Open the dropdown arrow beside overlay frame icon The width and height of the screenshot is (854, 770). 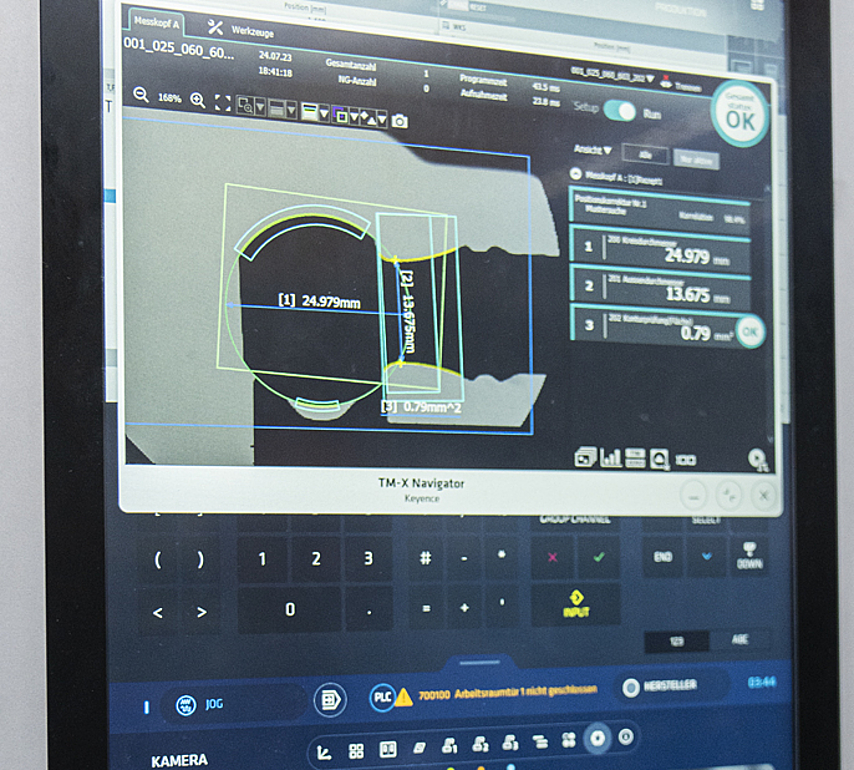click(355, 117)
